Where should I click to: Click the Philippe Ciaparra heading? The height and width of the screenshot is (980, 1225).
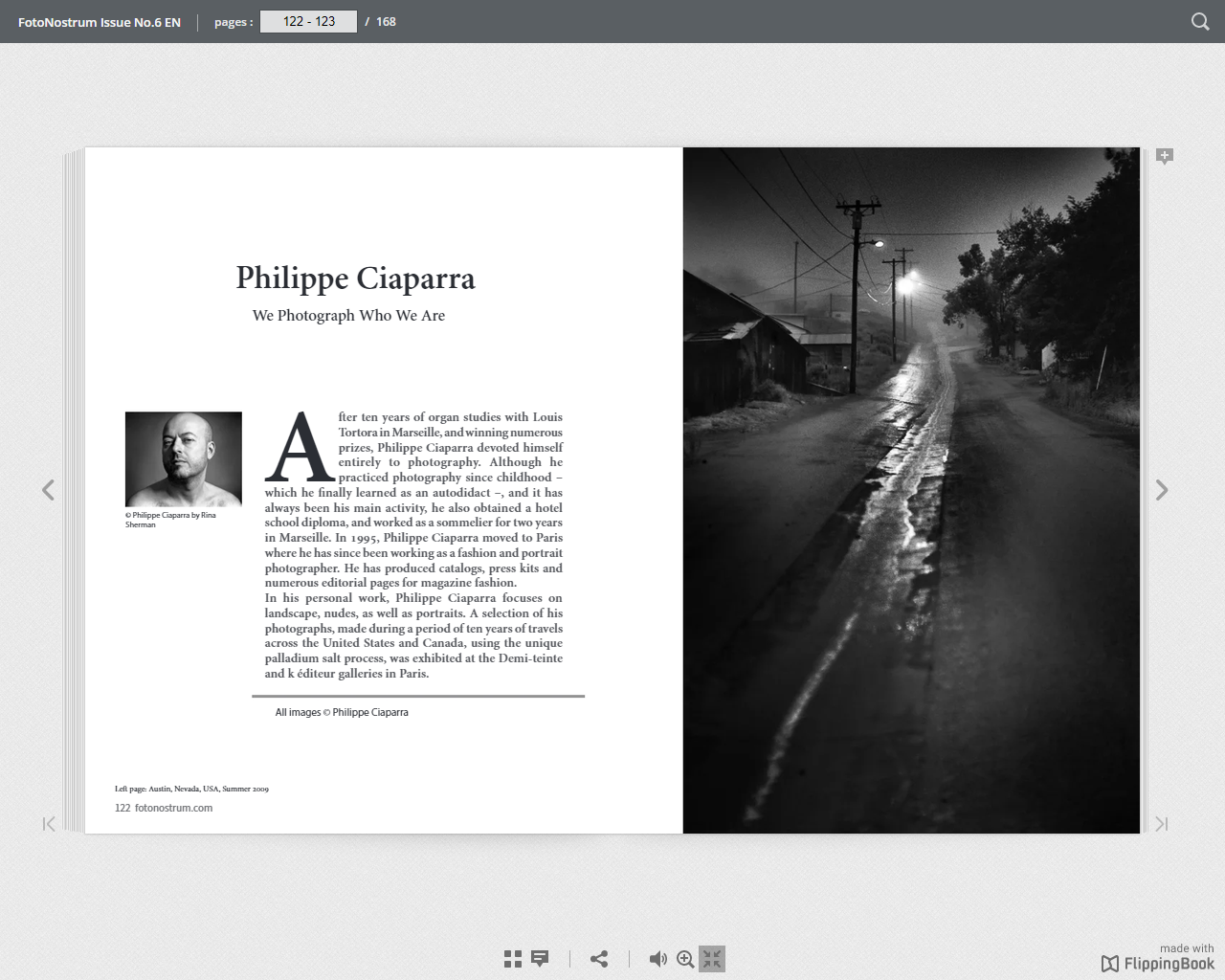coord(355,278)
